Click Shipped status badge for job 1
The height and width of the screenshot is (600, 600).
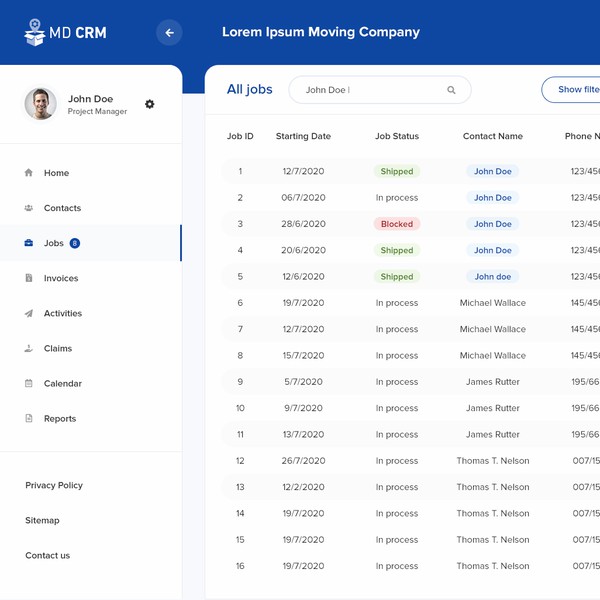[397, 171]
